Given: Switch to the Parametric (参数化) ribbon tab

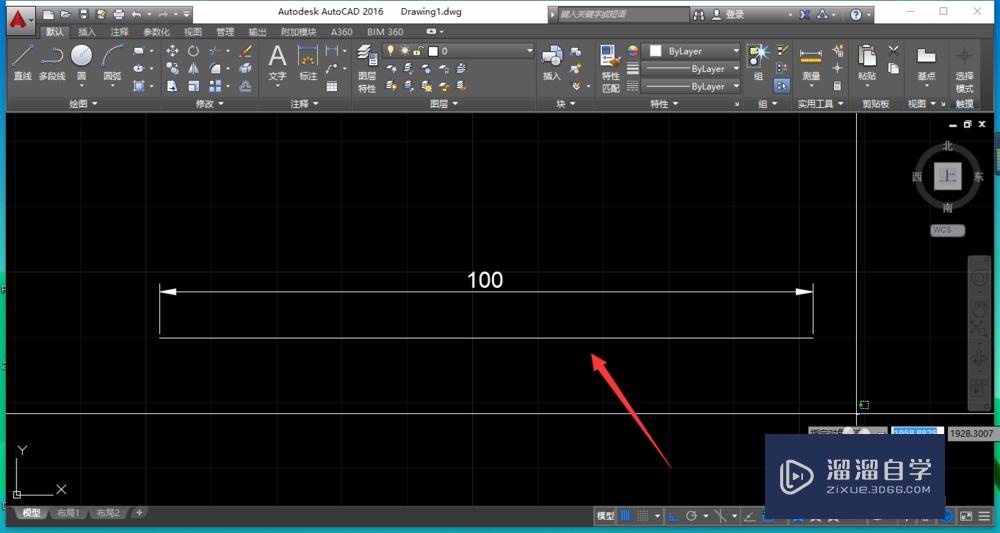Looking at the screenshot, I should [157, 31].
